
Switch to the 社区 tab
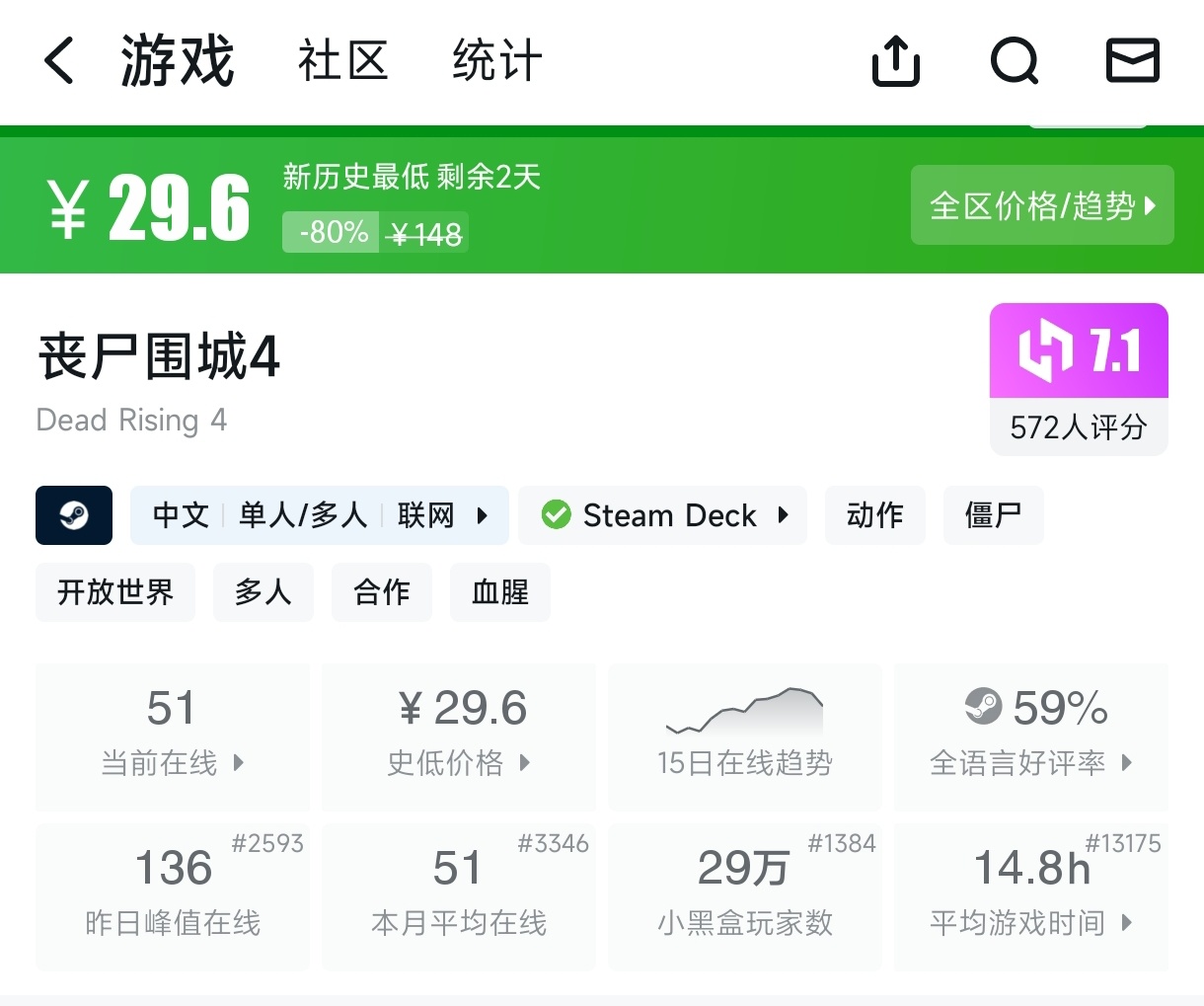343,61
